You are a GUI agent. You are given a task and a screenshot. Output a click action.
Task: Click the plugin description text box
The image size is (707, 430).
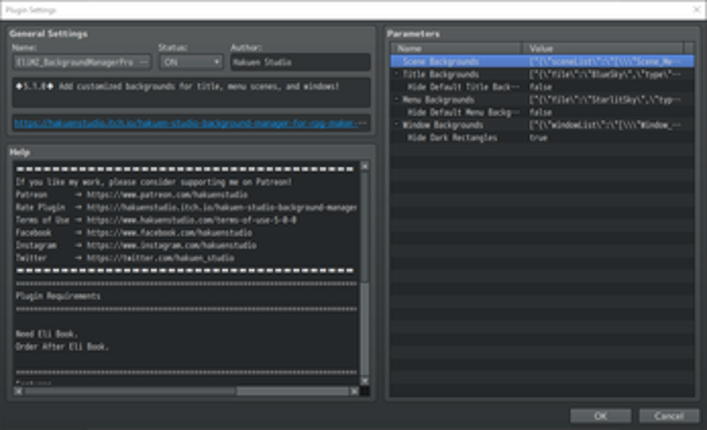[191, 92]
